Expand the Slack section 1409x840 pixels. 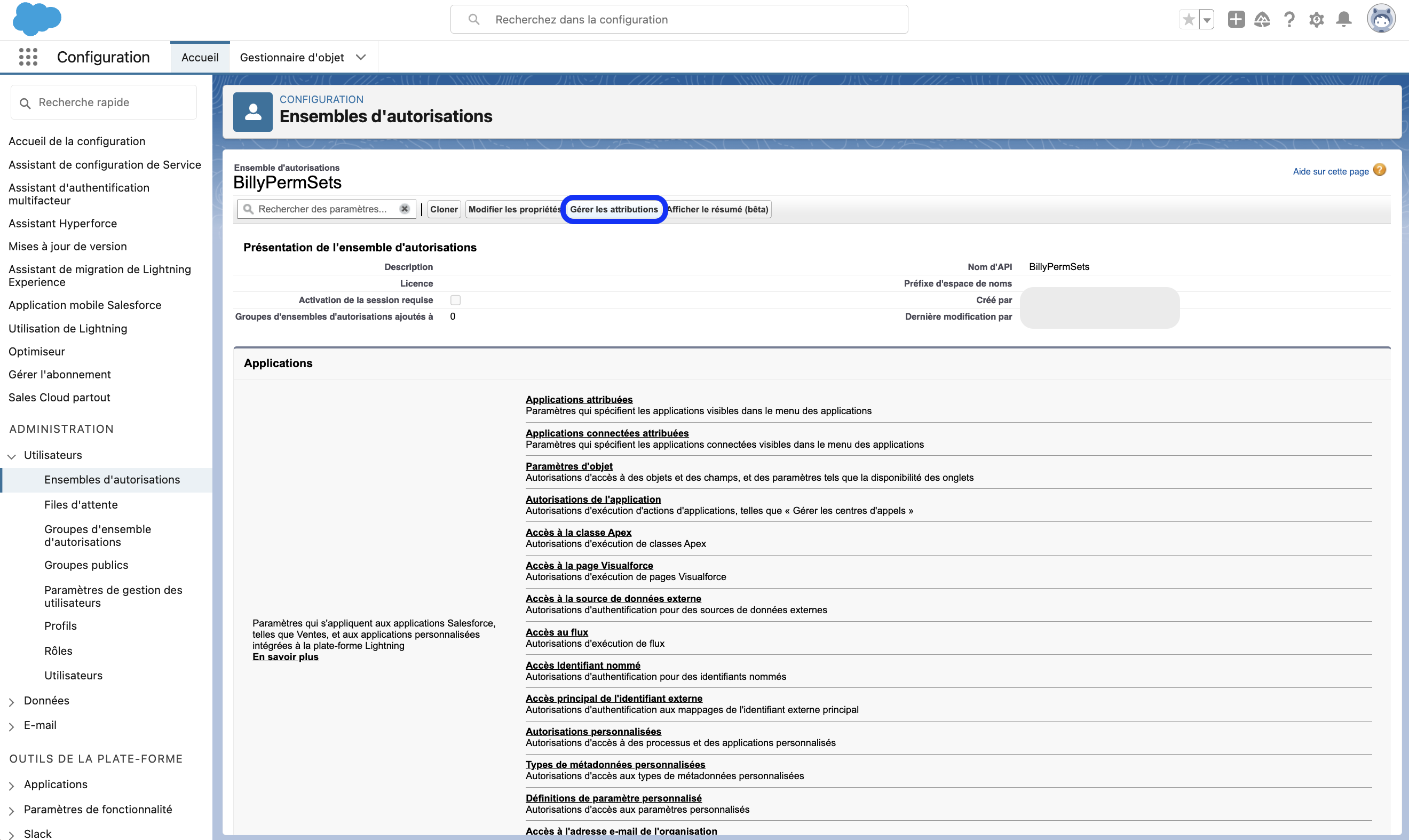11,835
